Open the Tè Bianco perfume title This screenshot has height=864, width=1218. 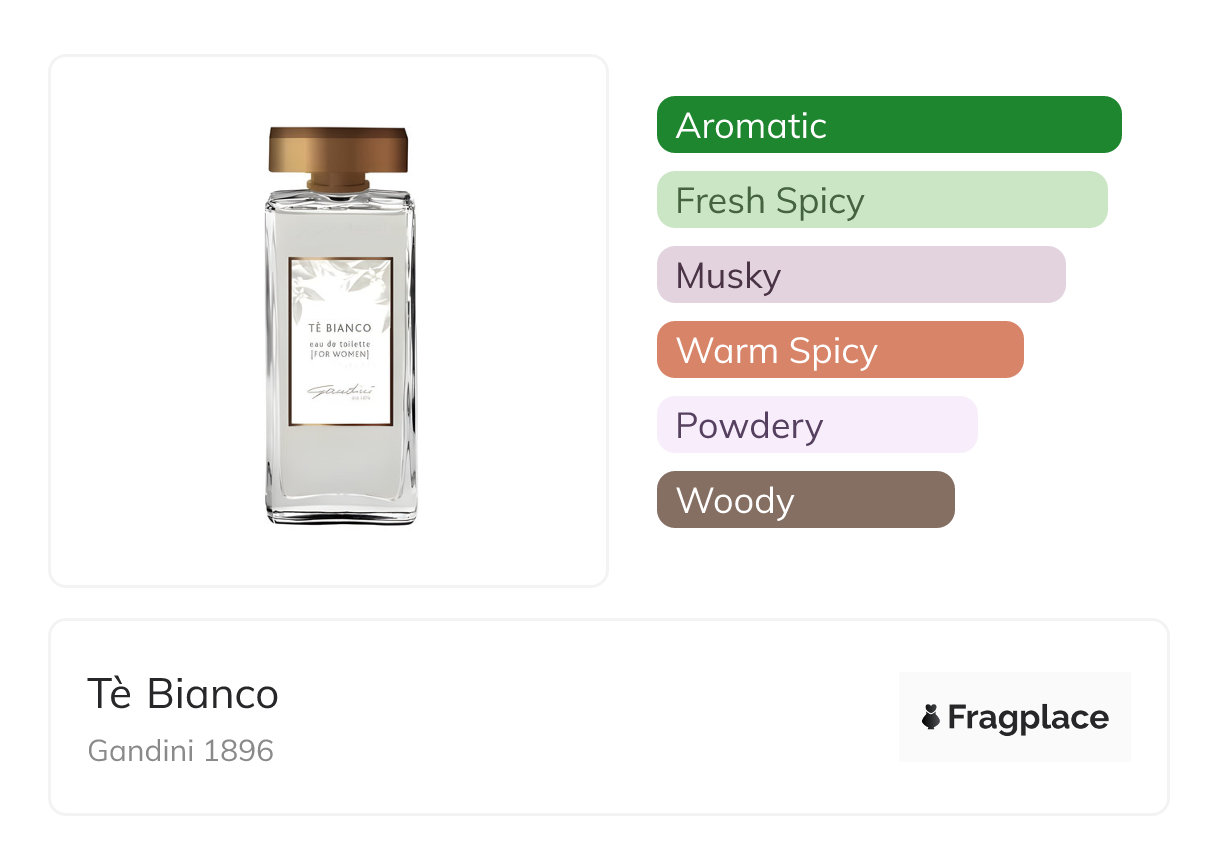183,694
